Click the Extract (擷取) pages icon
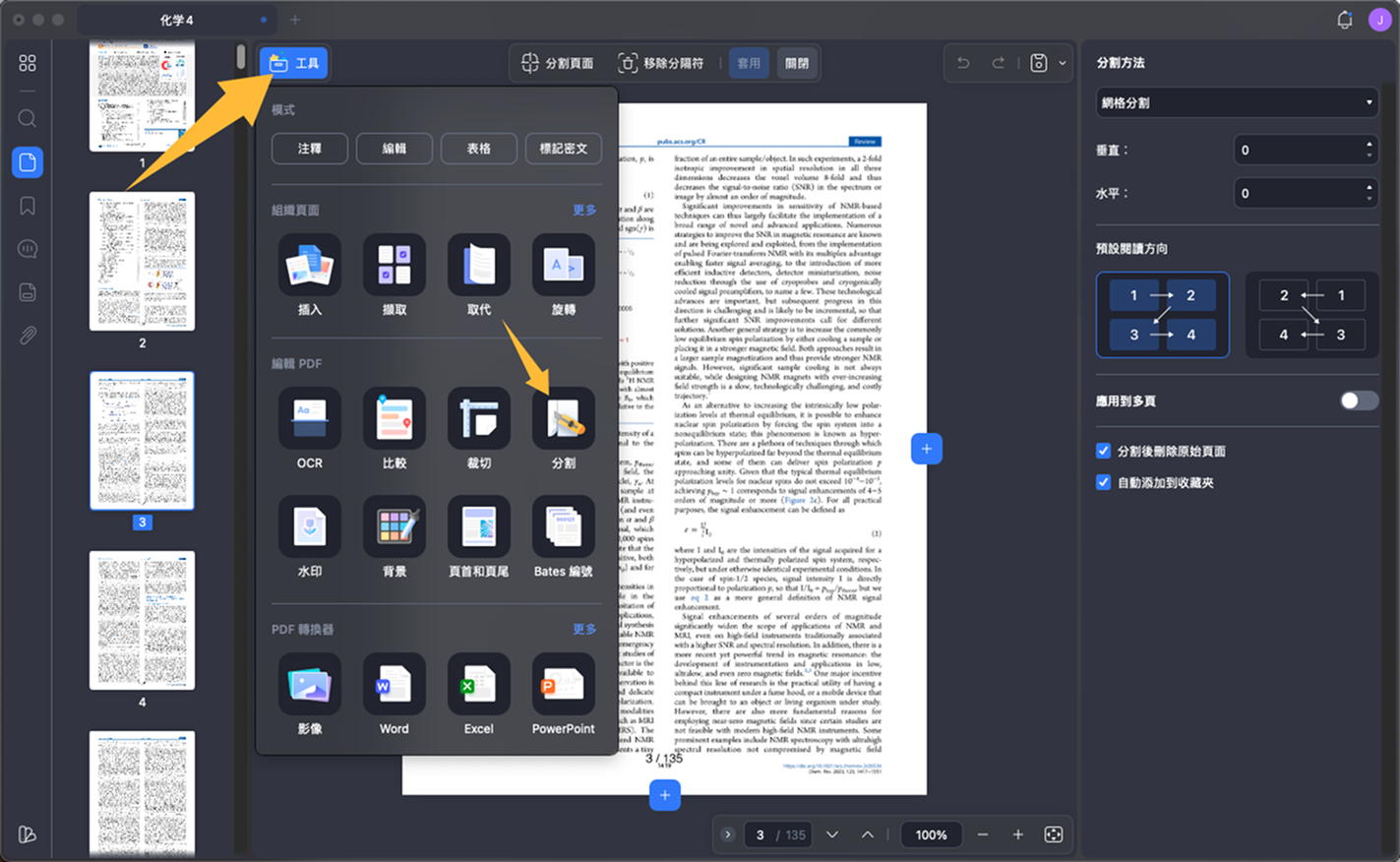 pos(395,265)
